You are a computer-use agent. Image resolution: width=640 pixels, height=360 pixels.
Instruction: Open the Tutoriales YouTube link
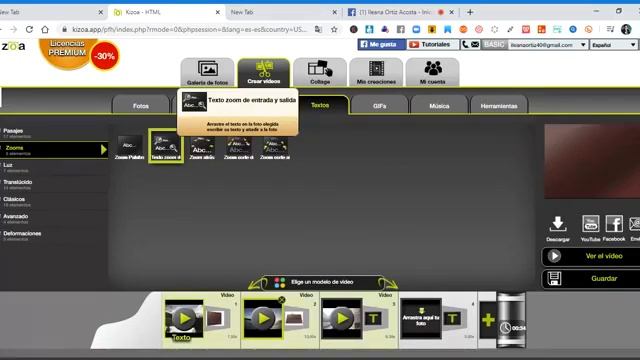(433, 44)
